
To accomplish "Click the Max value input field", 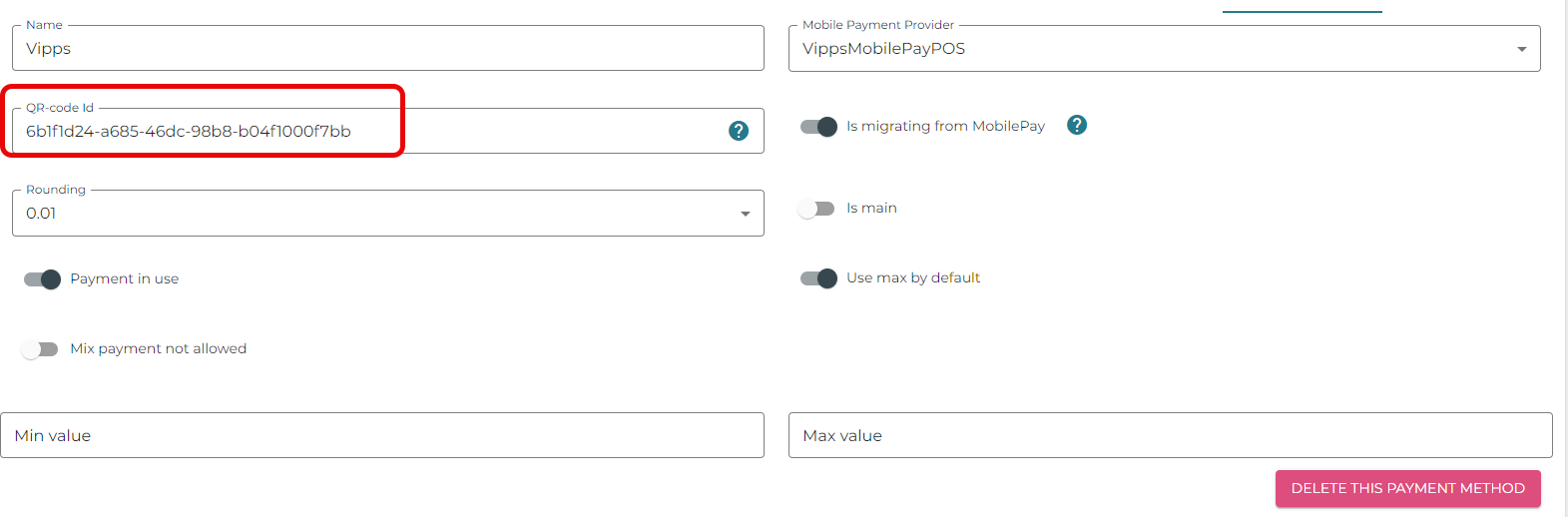I will click(x=1170, y=435).
